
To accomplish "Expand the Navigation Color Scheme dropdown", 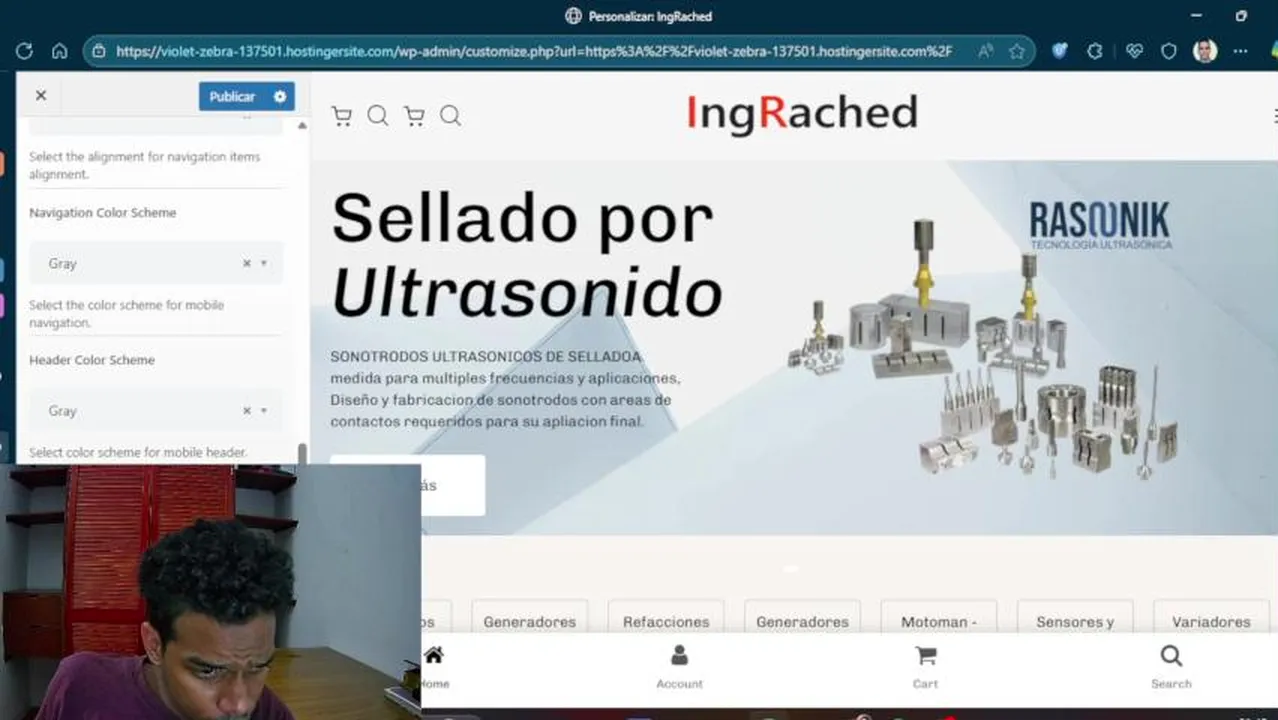I will coord(264,263).
